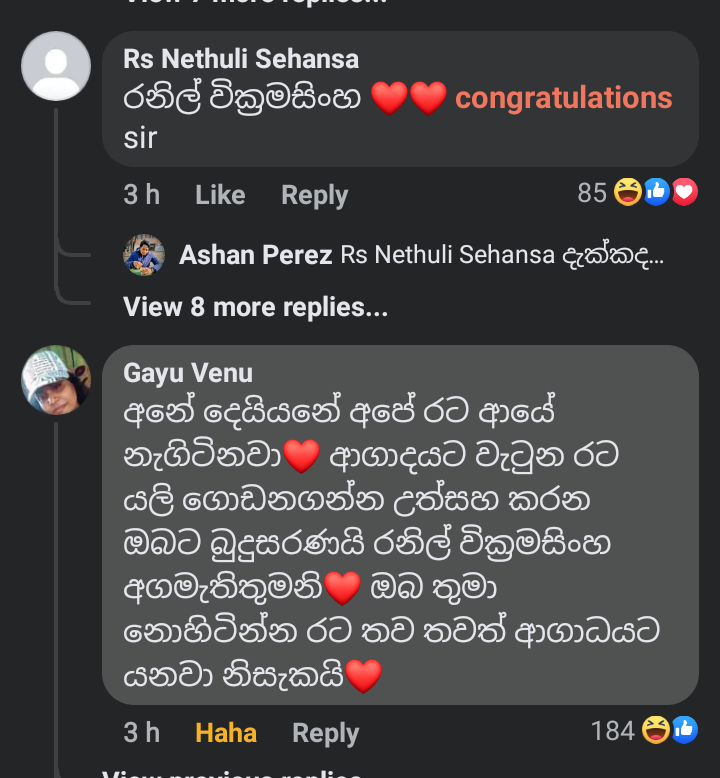Open Rs Nethuli Sehansa's default profile avatar
This screenshot has width=720, height=778.
tap(56, 66)
